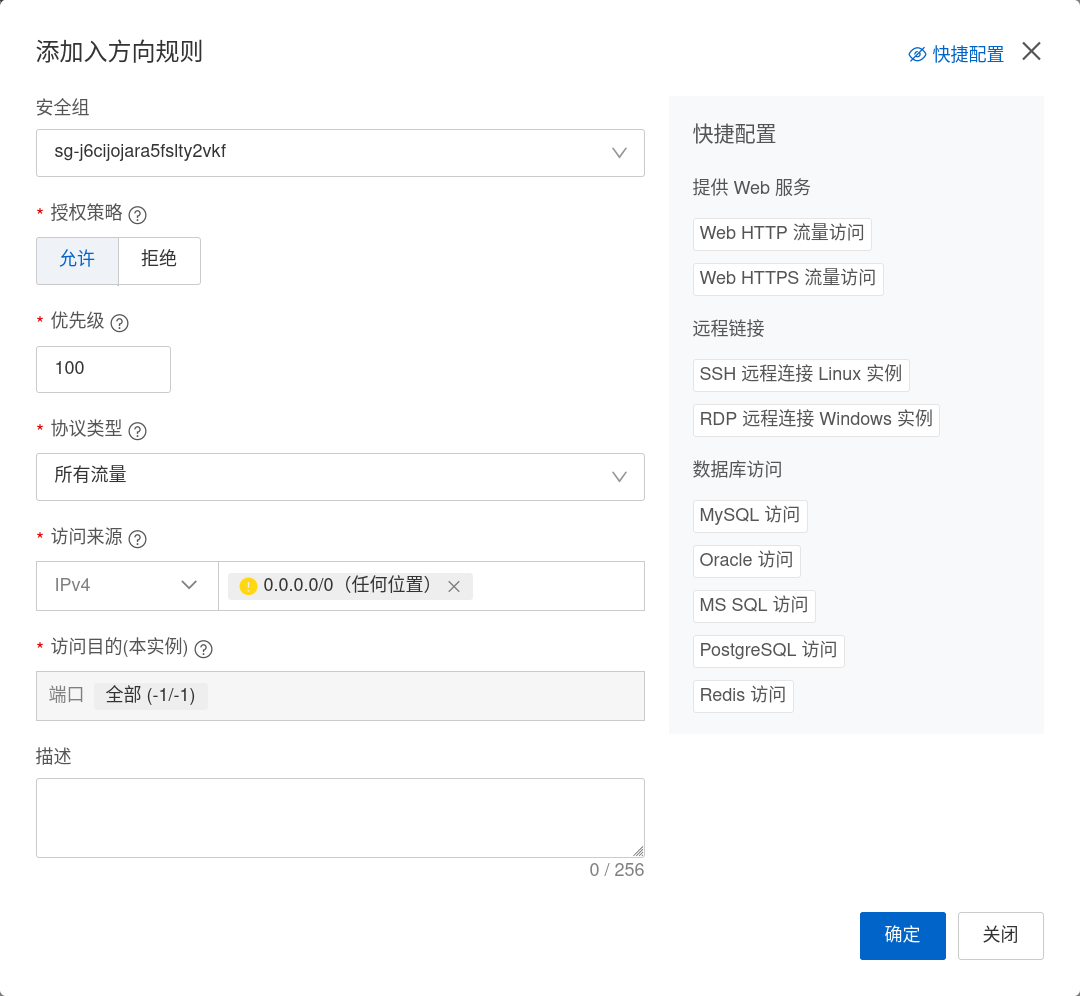
Task: Click the priority input field showing 100
Action: pyautogui.click(x=103, y=369)
